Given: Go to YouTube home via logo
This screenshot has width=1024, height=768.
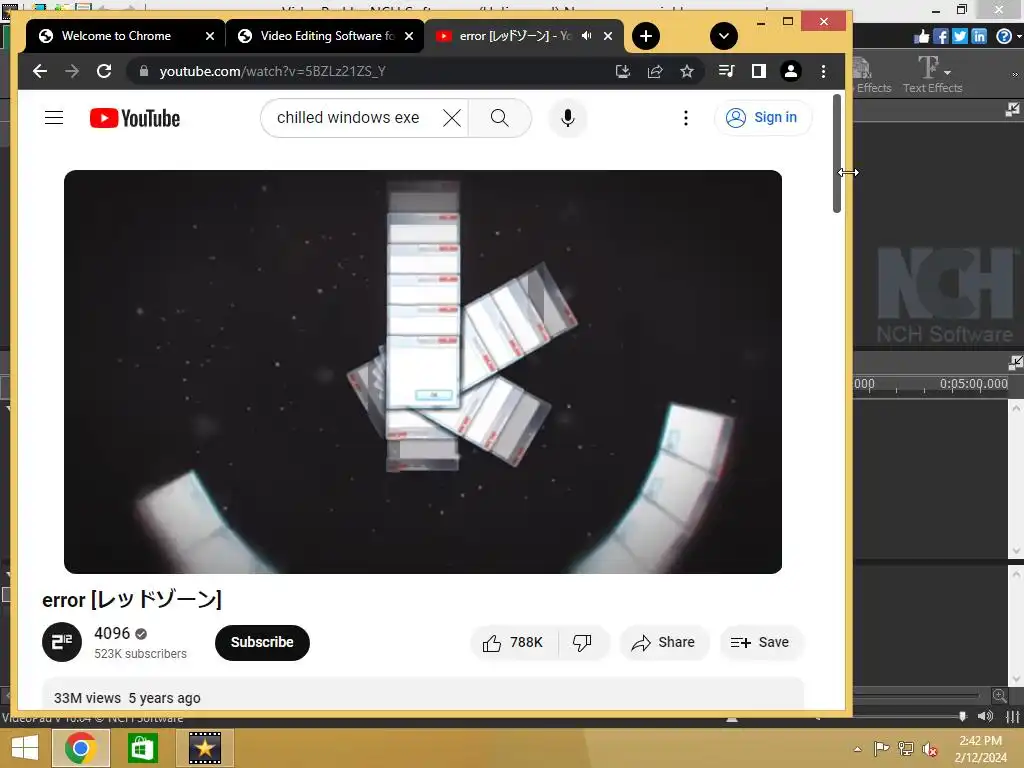Looking at the screenshot, I should 135,118.
